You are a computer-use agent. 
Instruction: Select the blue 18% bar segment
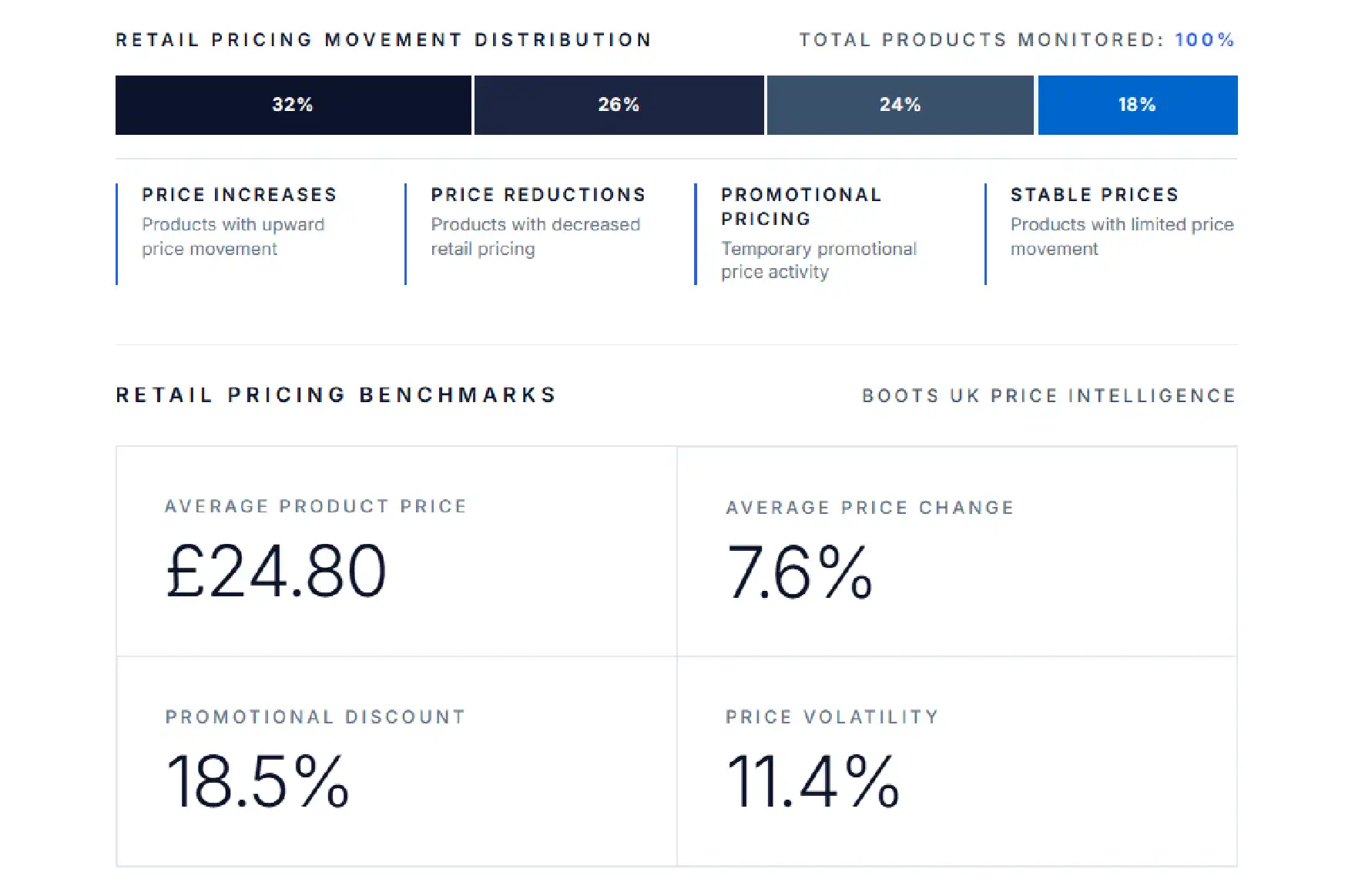(1138, 105)
